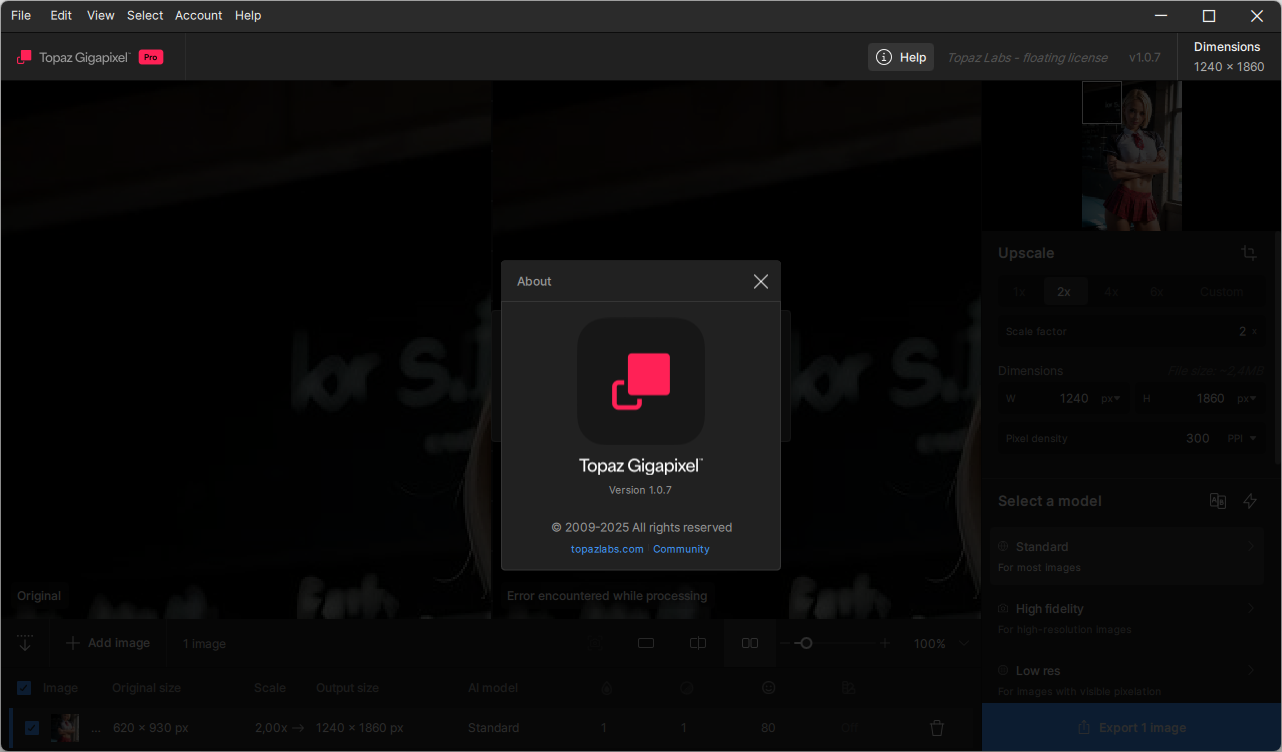1282x752 pixels.
Task: Click the Export 1 image button
Action: pyautogui.click(x=1132, y=728)
